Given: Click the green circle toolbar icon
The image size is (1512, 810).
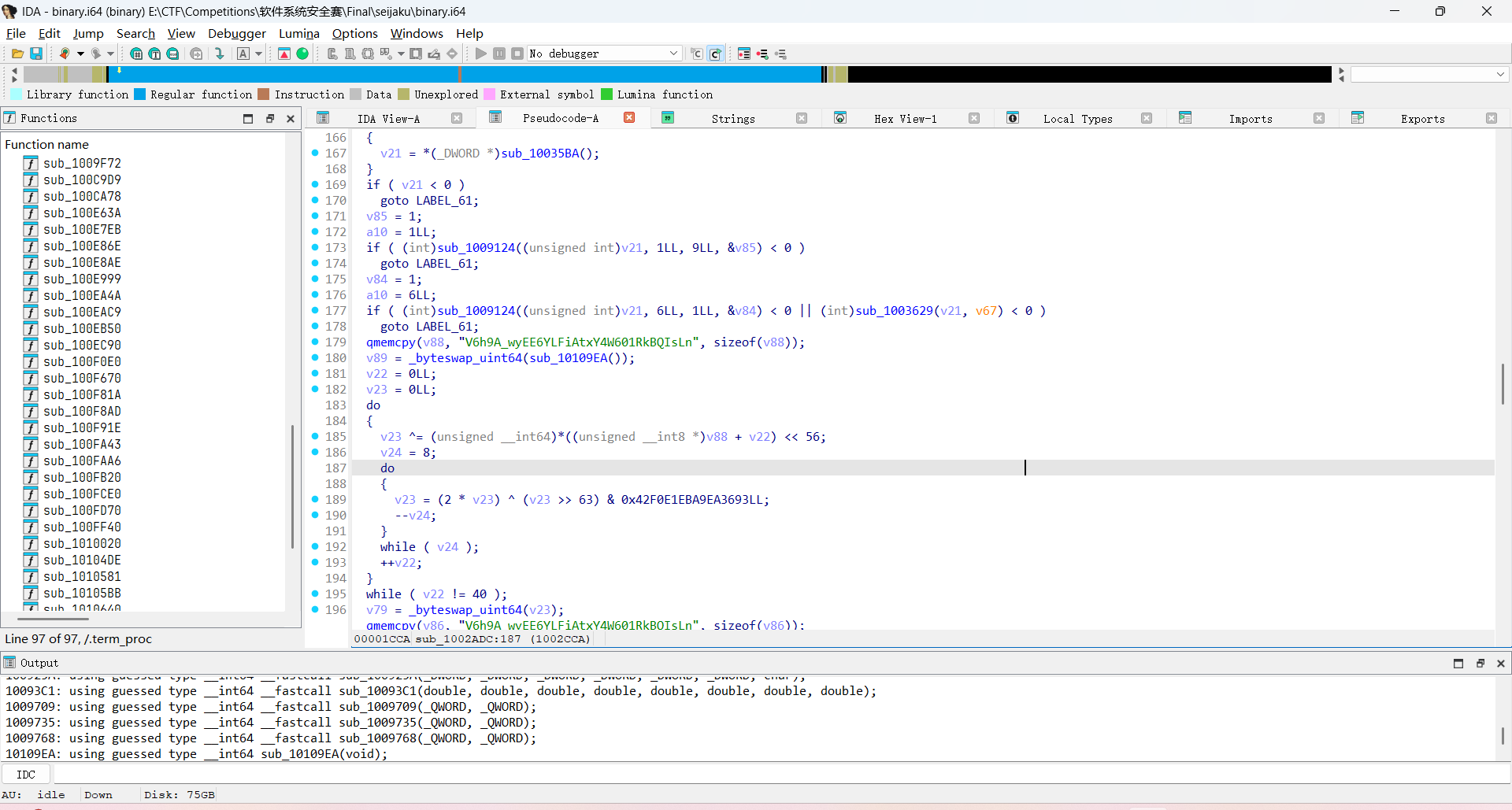Looking at the screenshot, I should (302, 54).
